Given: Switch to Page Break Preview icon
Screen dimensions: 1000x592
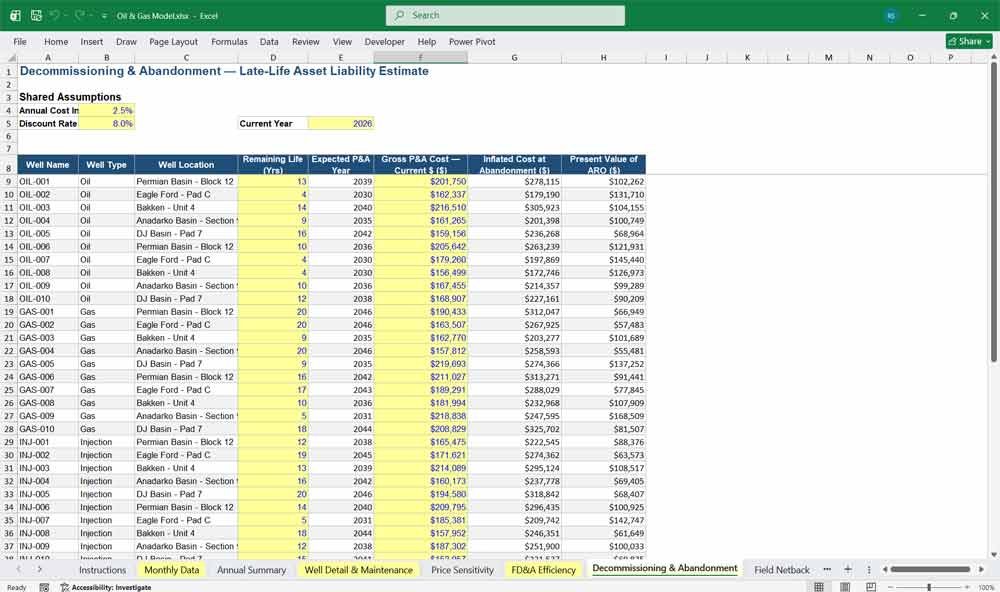Looking at the screenshot, I should pyautogui.click(x=871, y=587).
